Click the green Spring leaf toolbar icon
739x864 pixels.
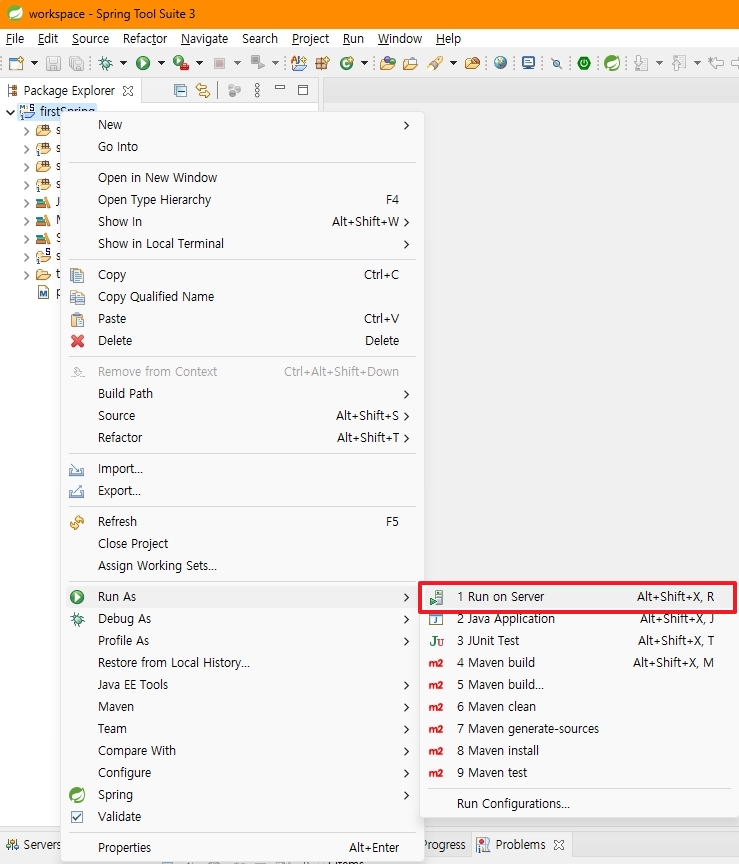pyautogui.click(x=612, y=63)
